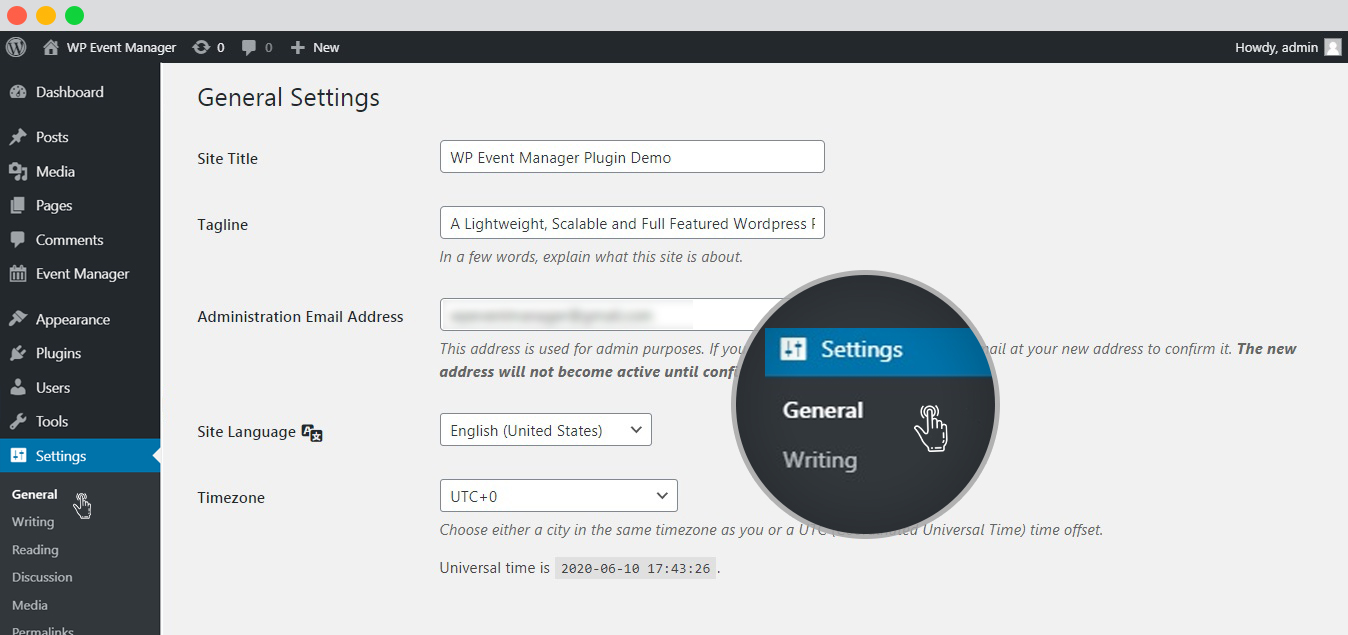Select the Writing settings submenu
The height and width of the screenshot is (635, 1348).
pos(33,522)
